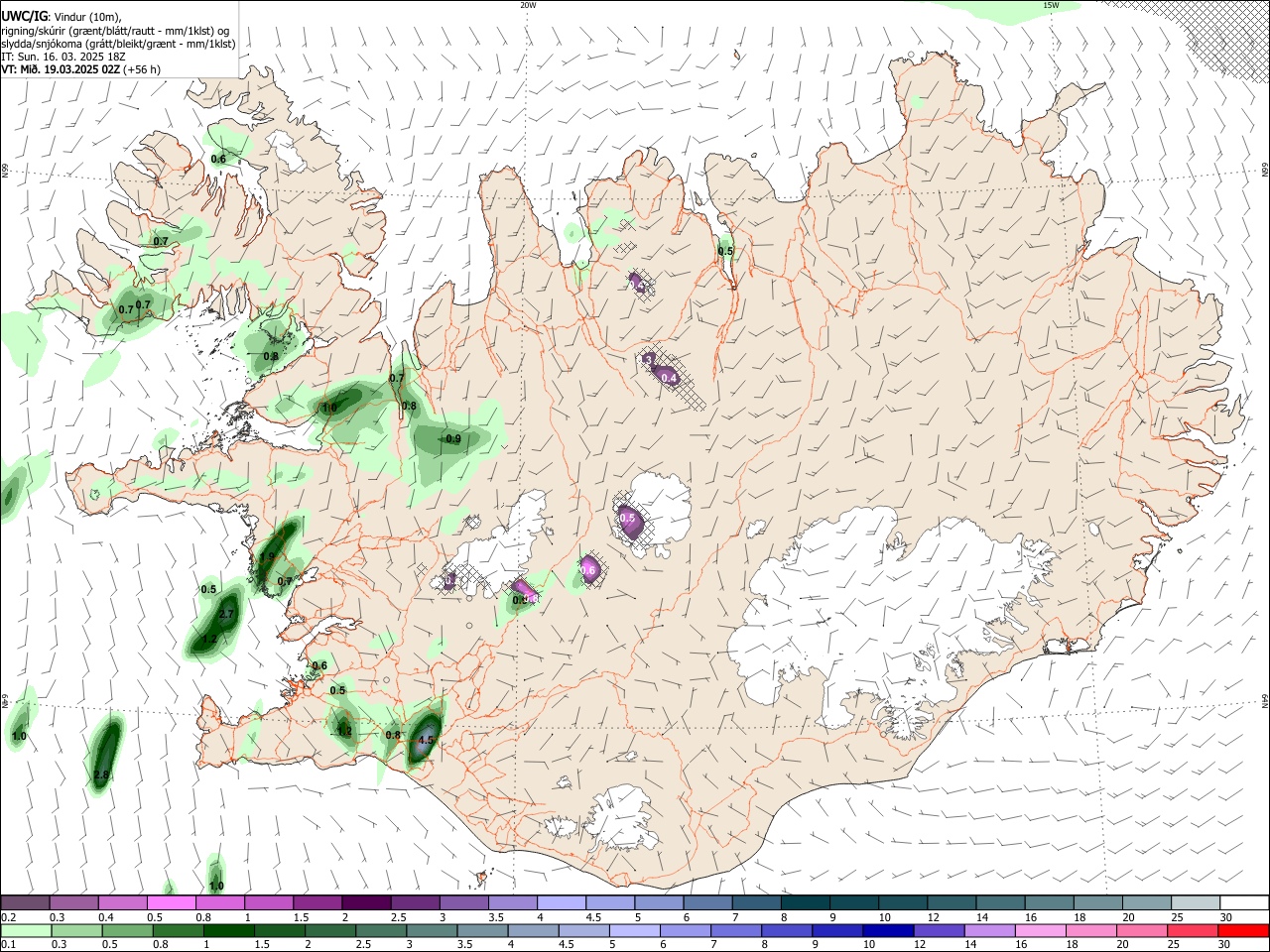Click the VT: Mið. 19.03.2025 02Z valid time
The image size is (1270, 952).
(x=61, y=70)
